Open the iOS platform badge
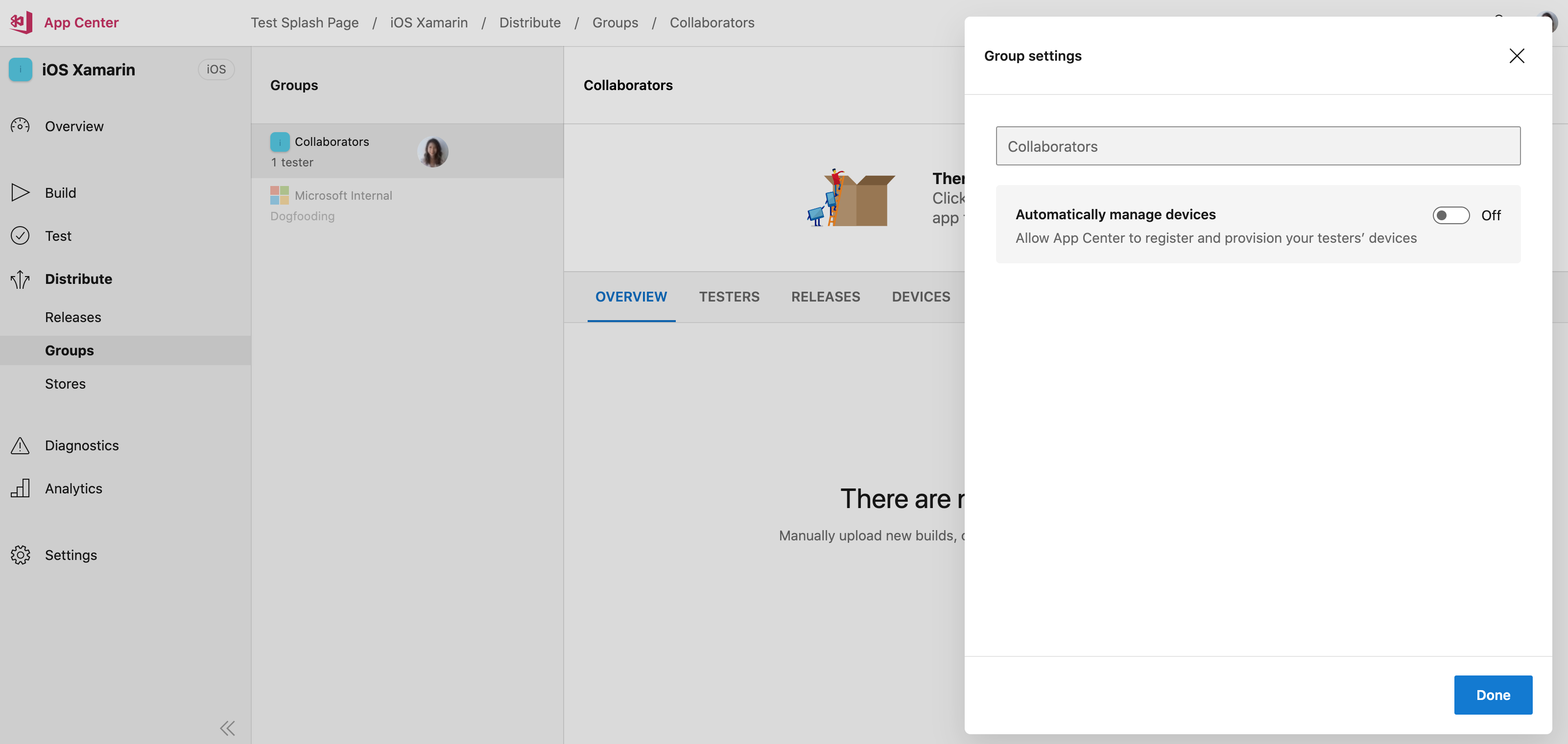 point(216,69)
